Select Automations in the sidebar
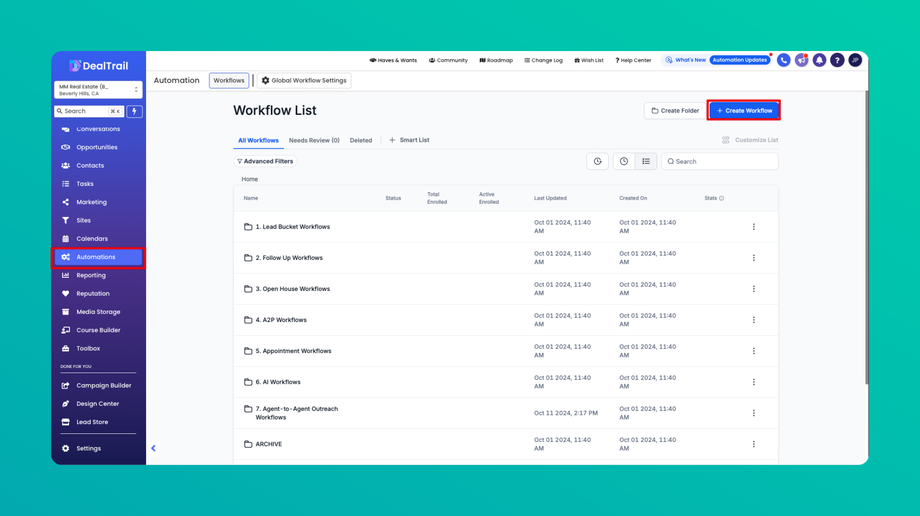The width and height of the screenshot is (920, 516). tap(98, 257)
